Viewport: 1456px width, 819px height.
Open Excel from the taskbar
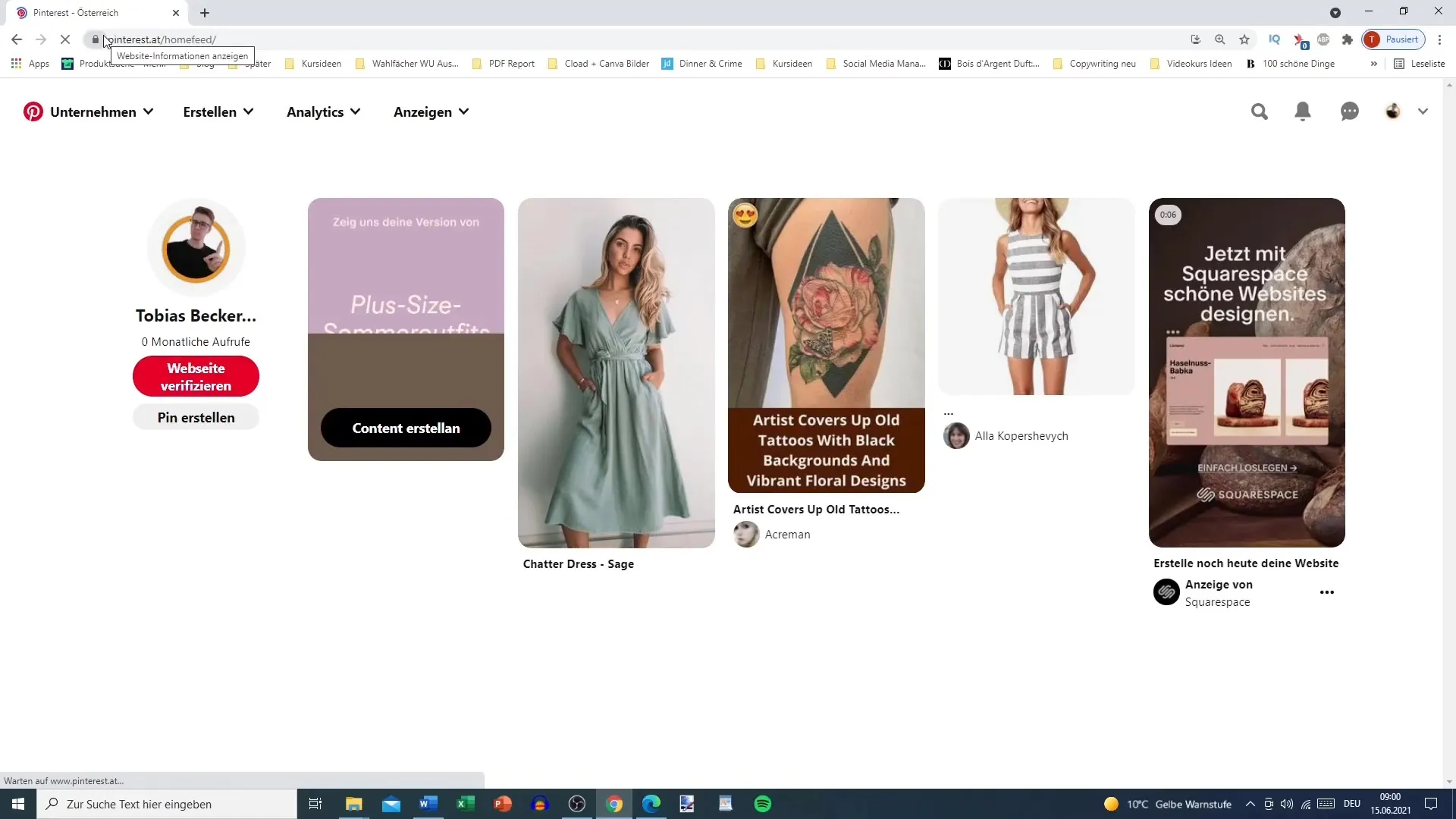point(466,804)
